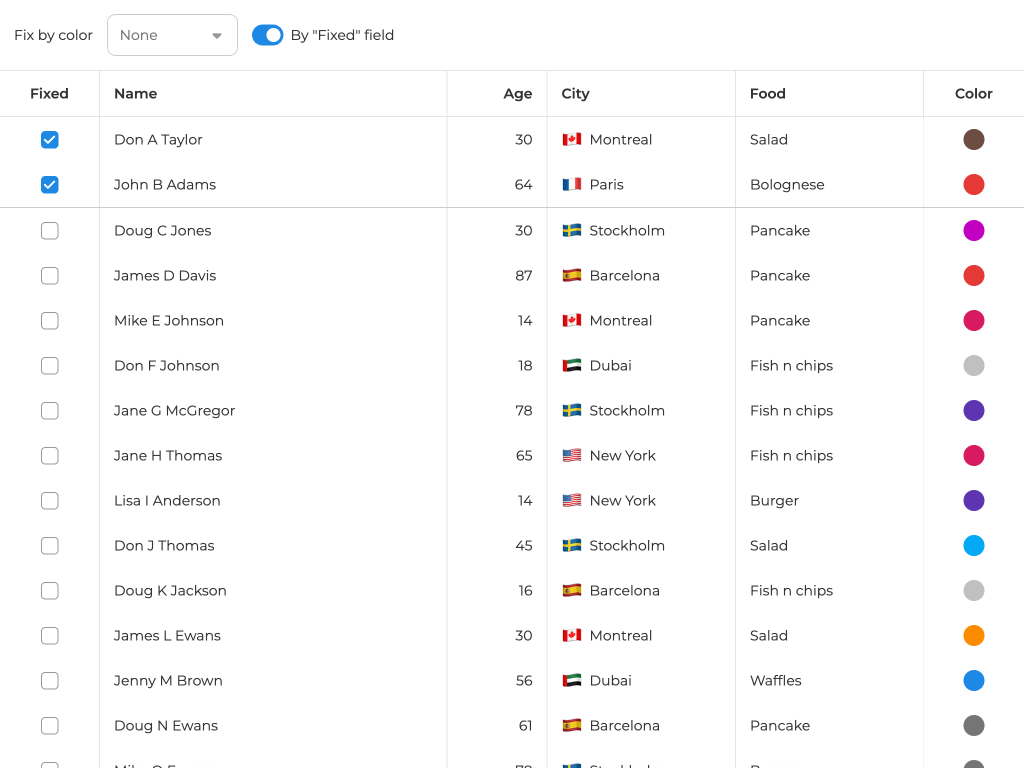Select the Lisa I Anderson name cell

pos(167,501)
